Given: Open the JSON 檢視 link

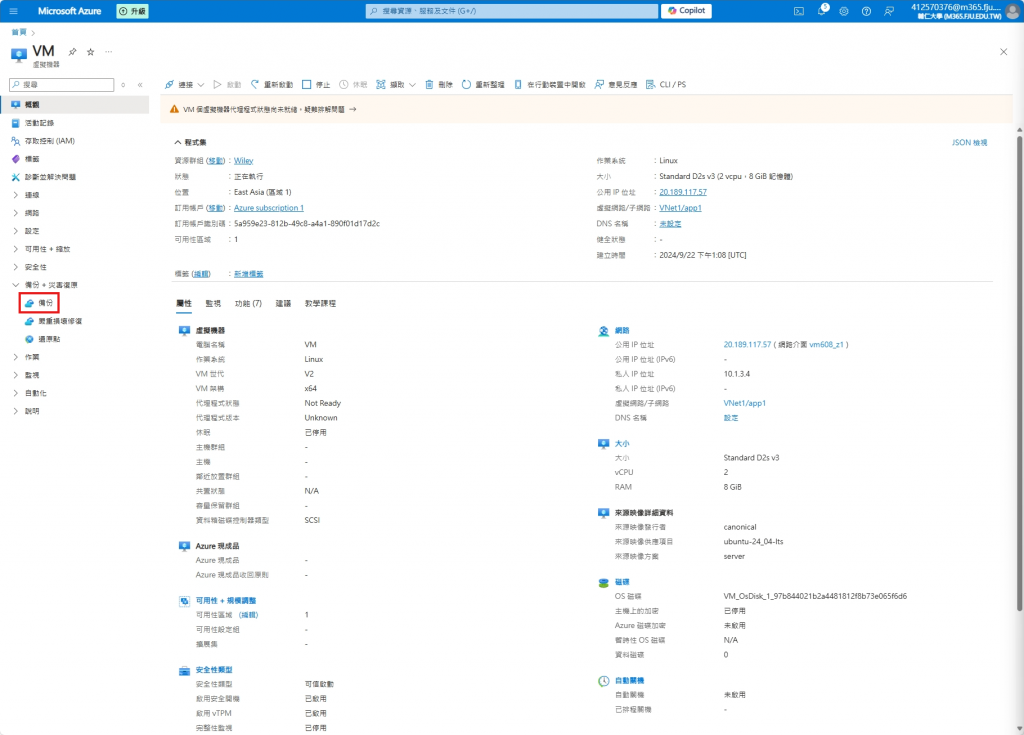Looking at the screenshot, I should (969, 142).
